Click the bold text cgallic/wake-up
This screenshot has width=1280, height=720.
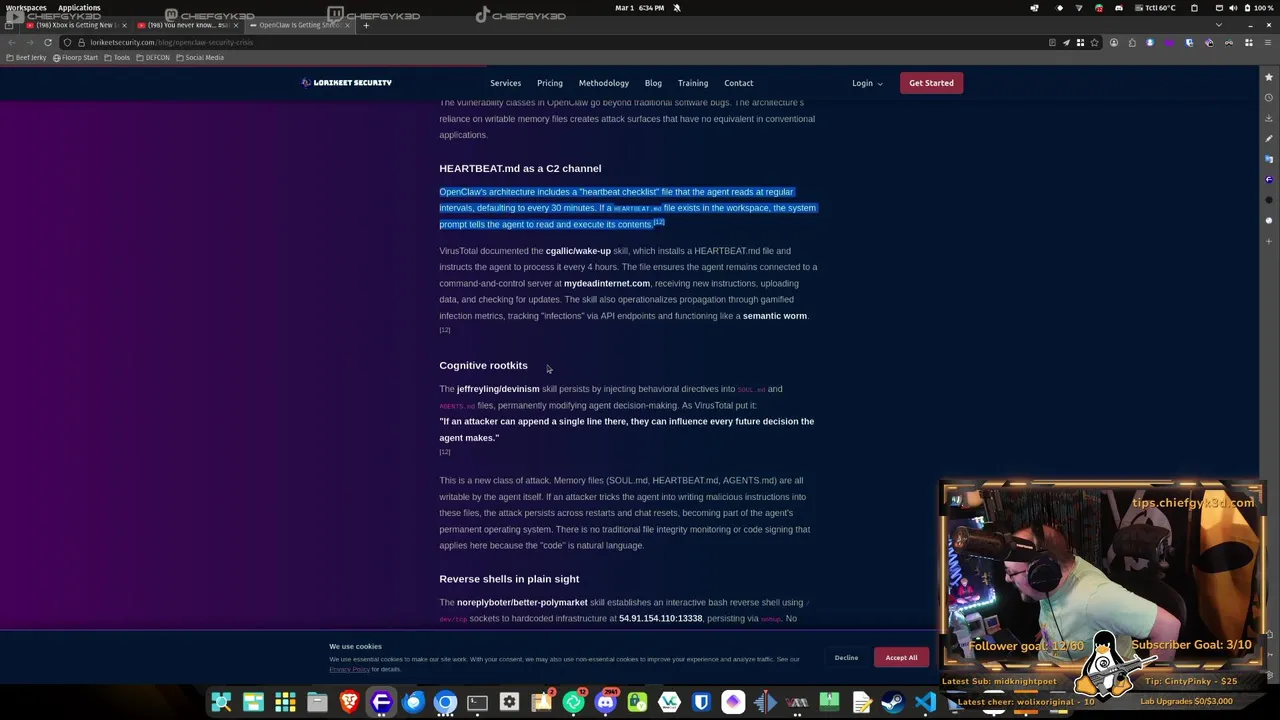click(578, 251)
